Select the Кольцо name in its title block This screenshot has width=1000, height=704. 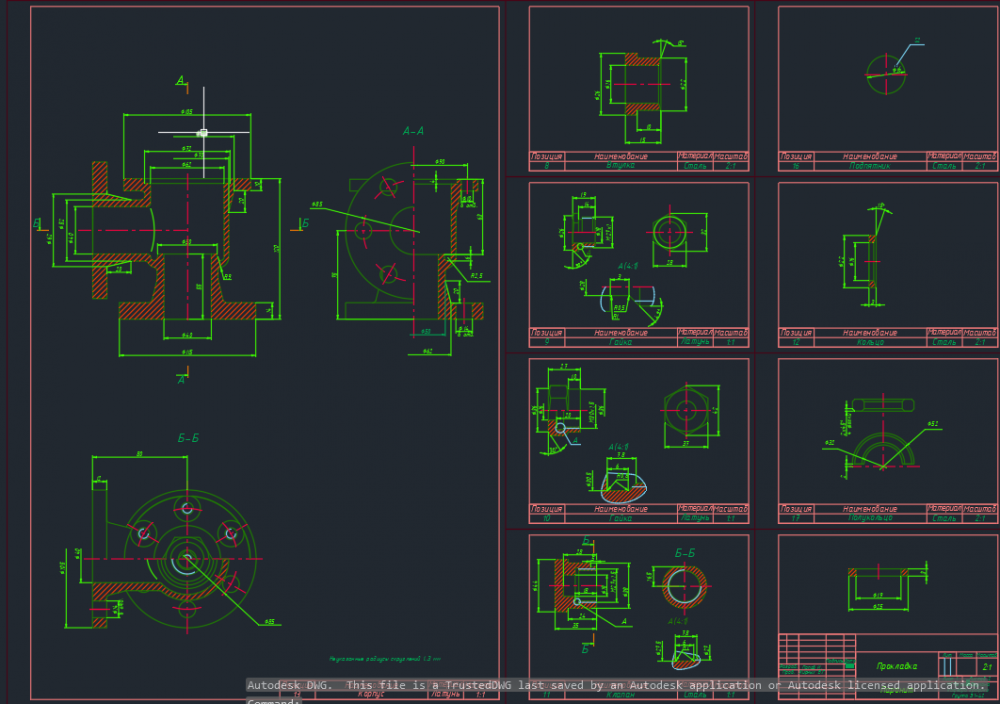pos(869,342)
